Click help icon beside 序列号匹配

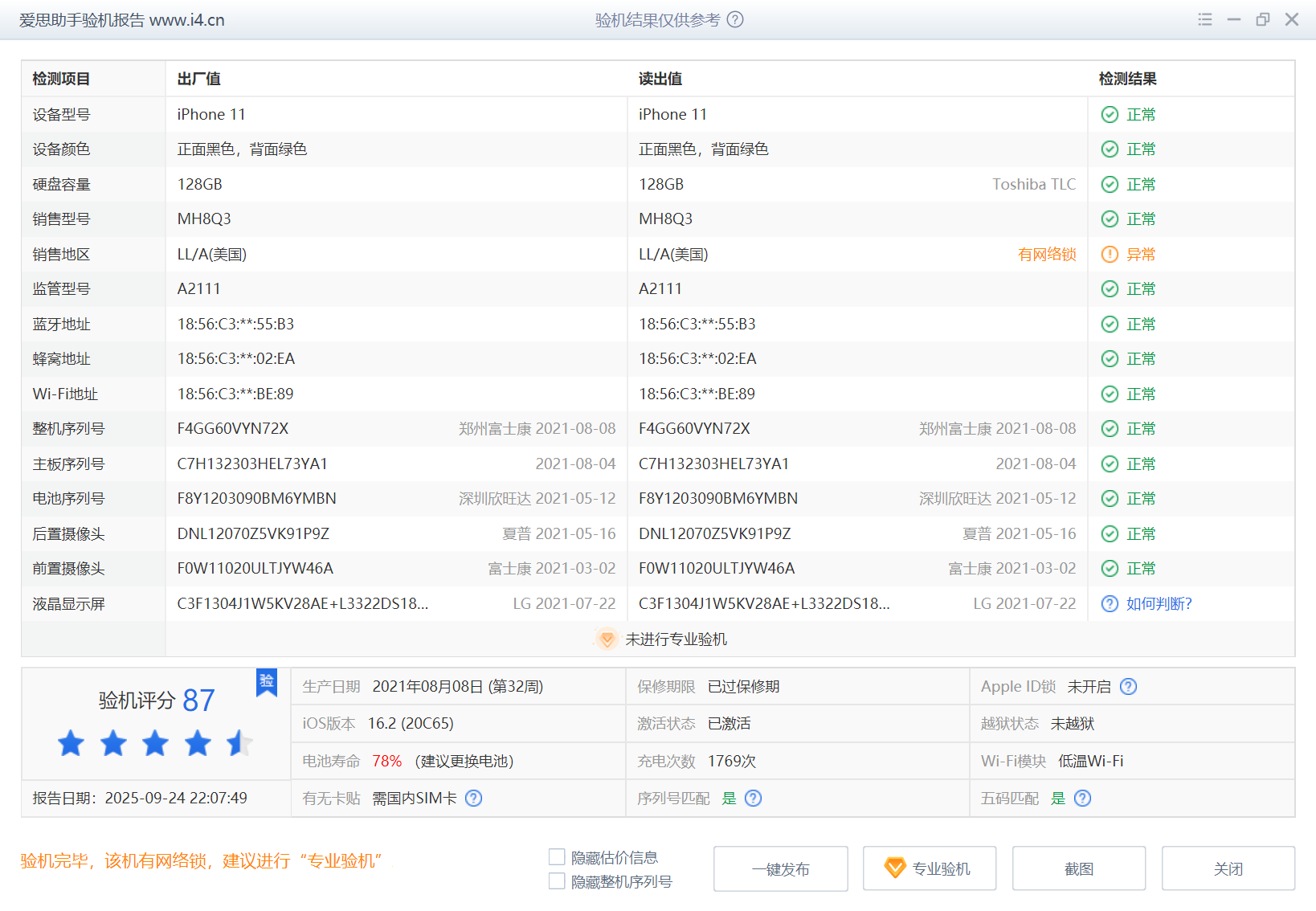(753, 799)
